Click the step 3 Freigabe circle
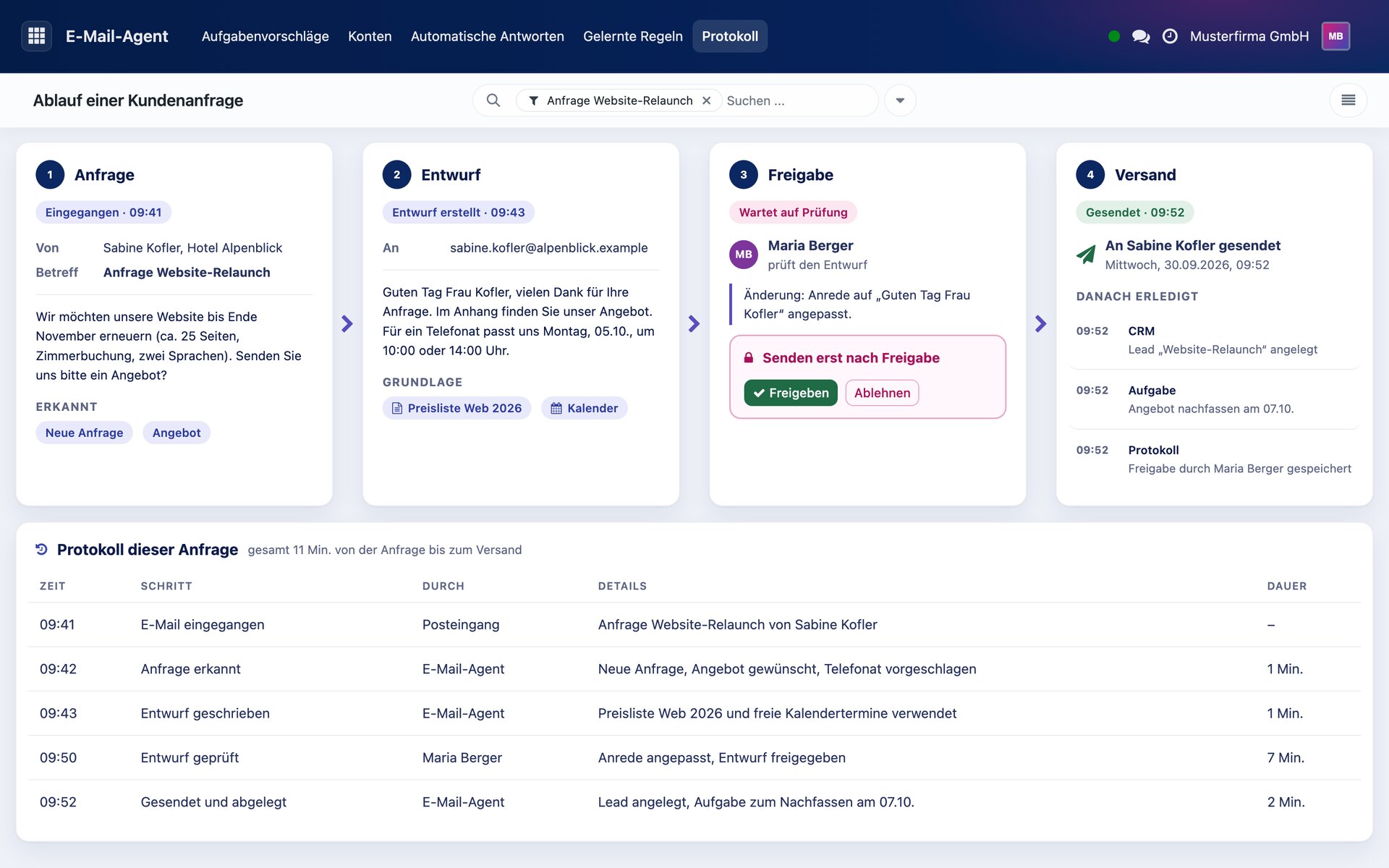This screenshot has width=1389, height=868. coord(743,175)
